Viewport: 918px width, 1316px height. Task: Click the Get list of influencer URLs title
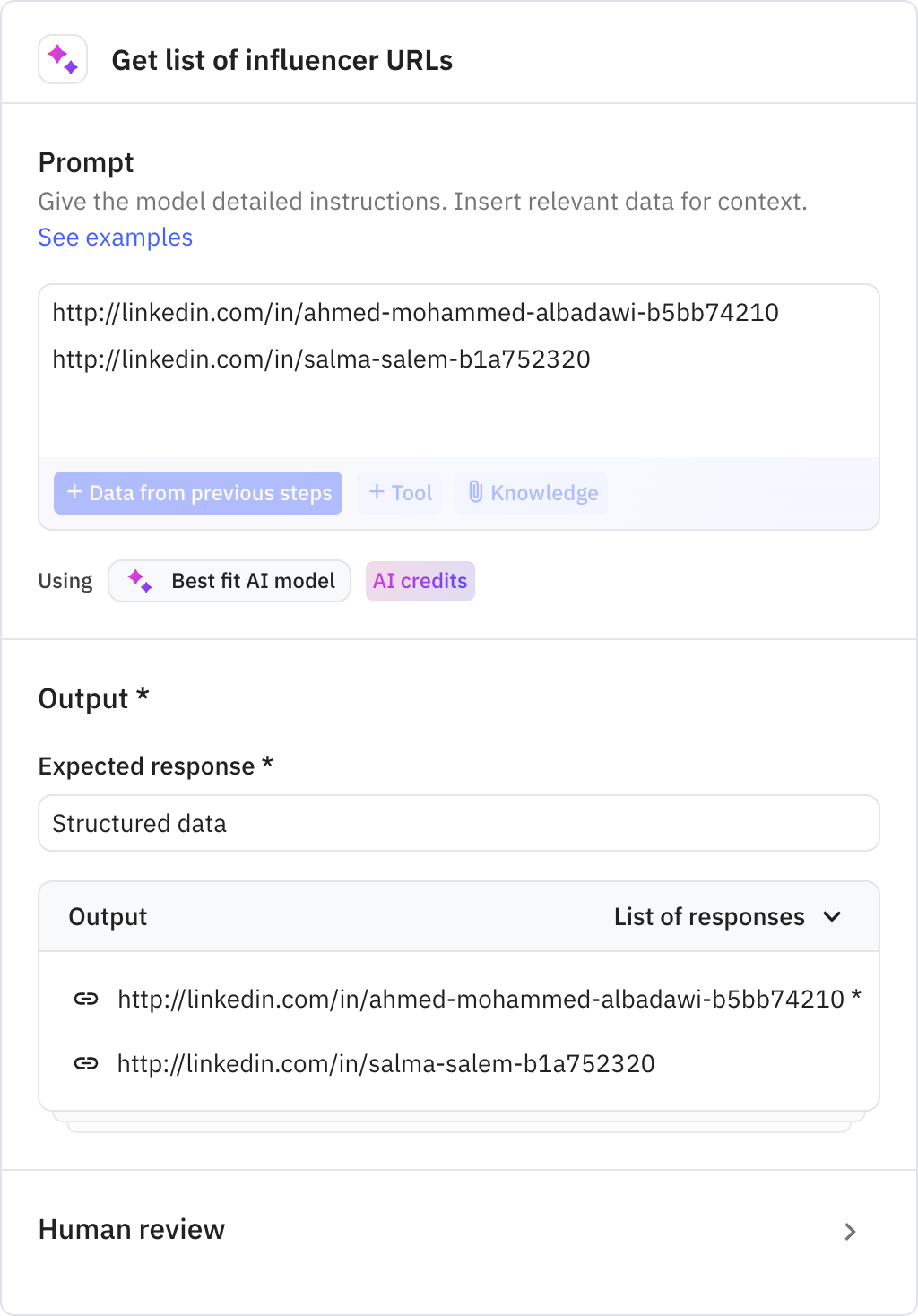[x=282, y=59]
